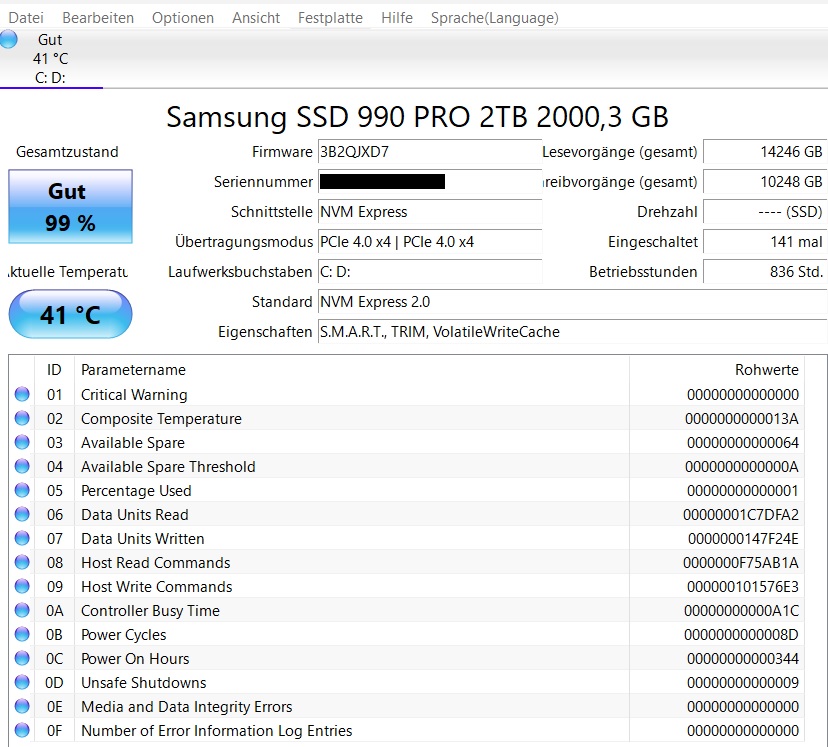This screenshot has width=828, height=747.
Task: Click the status orb for Media and Data Integrity Errors
Action: click(22, 706)
